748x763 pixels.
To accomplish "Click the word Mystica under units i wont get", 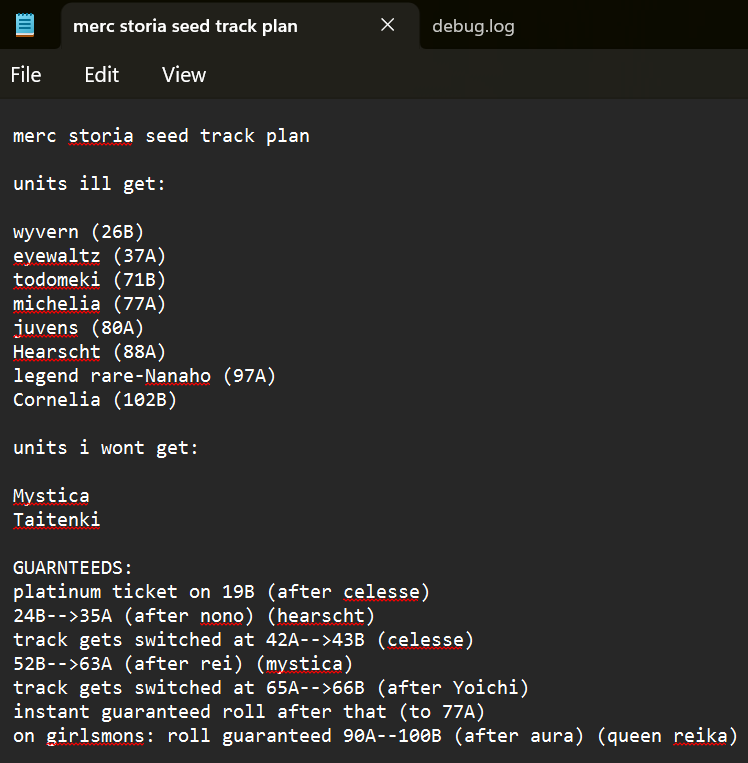I will (51, 496).
